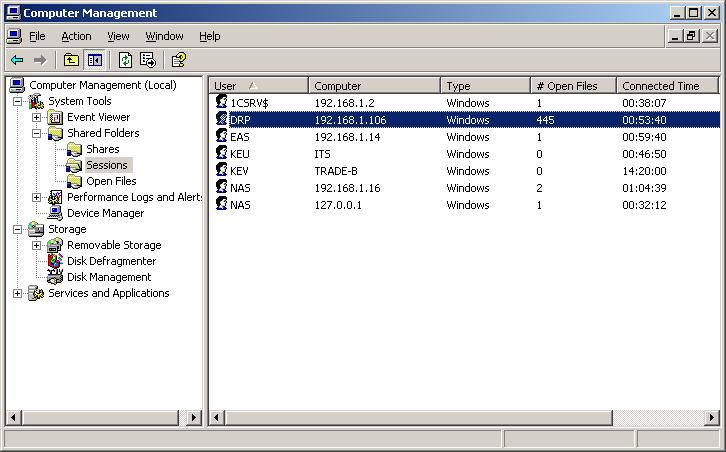Select the KEU session row
Image resolution: width=726 pixels, height=452 pixels.
pos(240,154)
